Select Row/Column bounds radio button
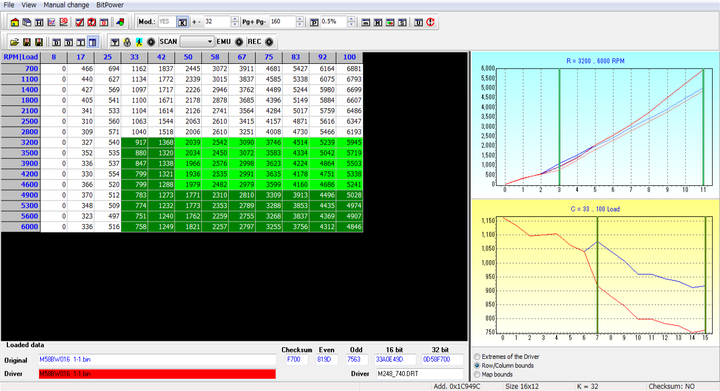 point(477,366)
